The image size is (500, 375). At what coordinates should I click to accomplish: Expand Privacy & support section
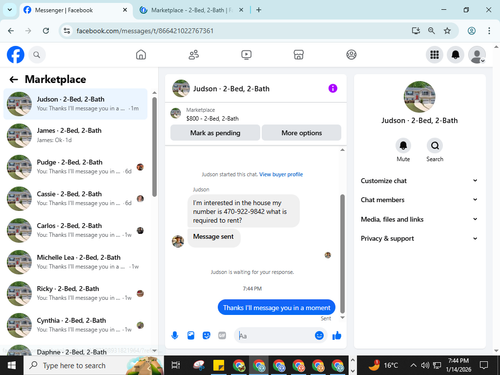[419, 238]
